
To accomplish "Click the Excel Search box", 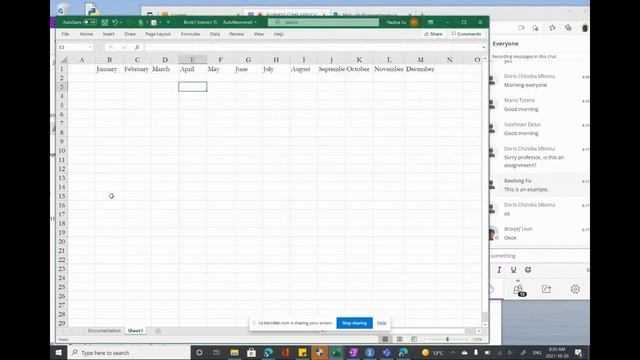I will pos(323,22).
